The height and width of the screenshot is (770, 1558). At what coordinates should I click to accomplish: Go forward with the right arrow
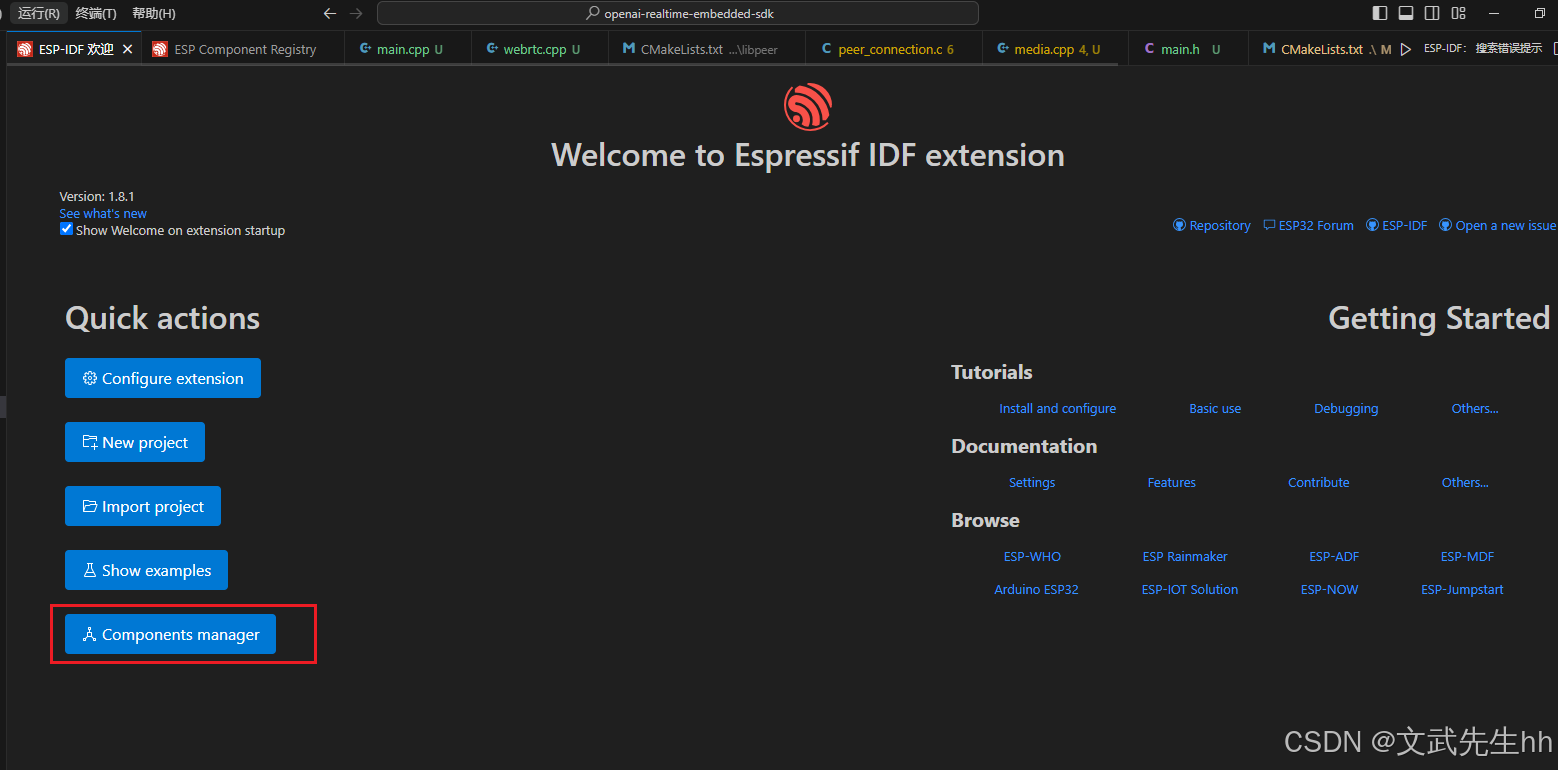point(356,13)
